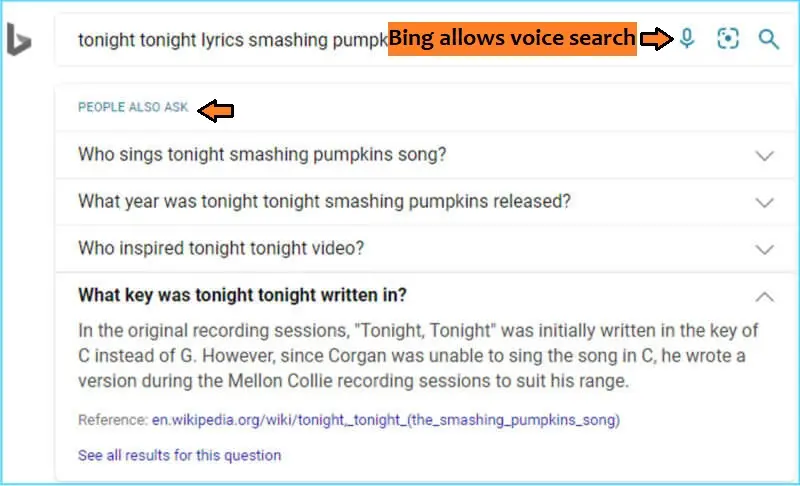
Task: Open visual search camera icon
Action: (x=728, y=39)
